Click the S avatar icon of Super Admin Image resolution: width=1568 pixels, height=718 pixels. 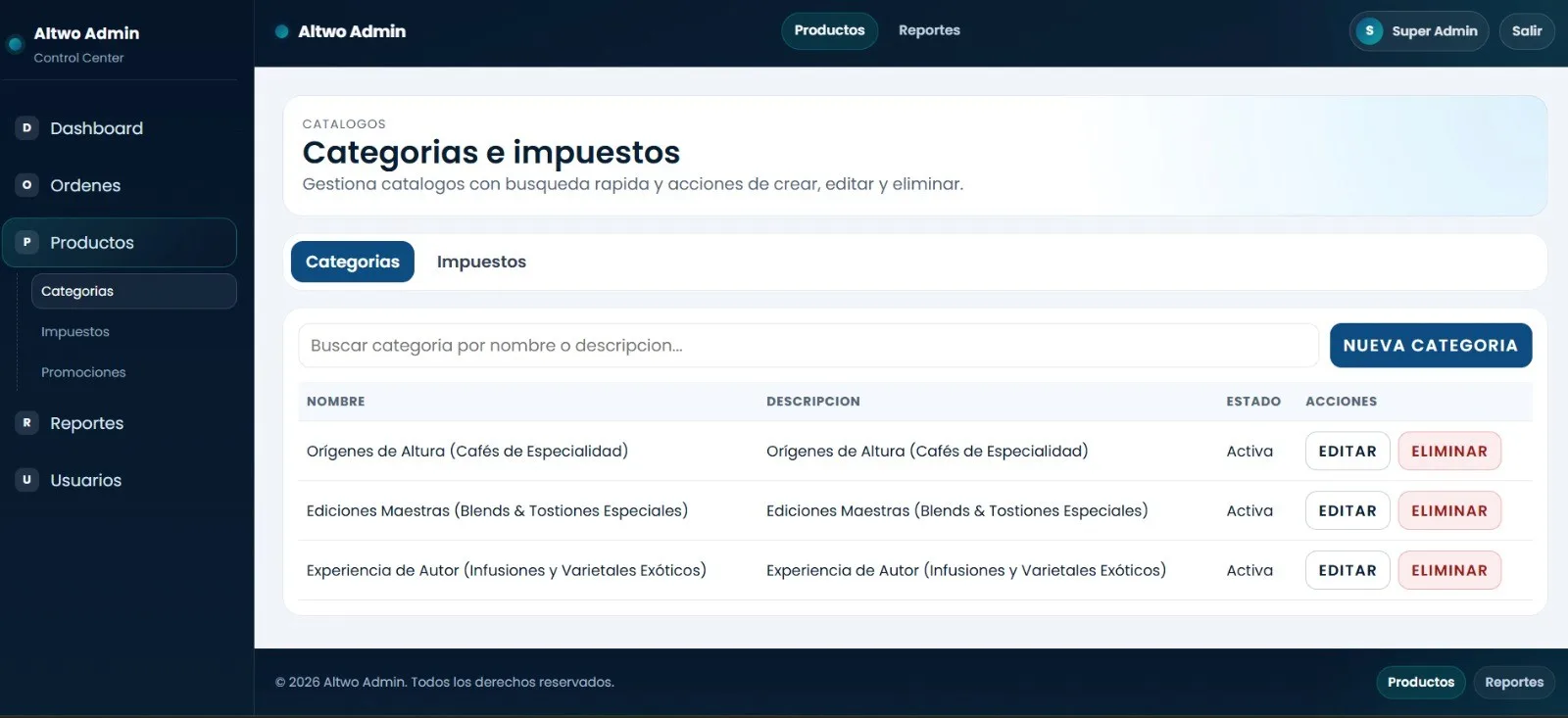point(1369,31)
